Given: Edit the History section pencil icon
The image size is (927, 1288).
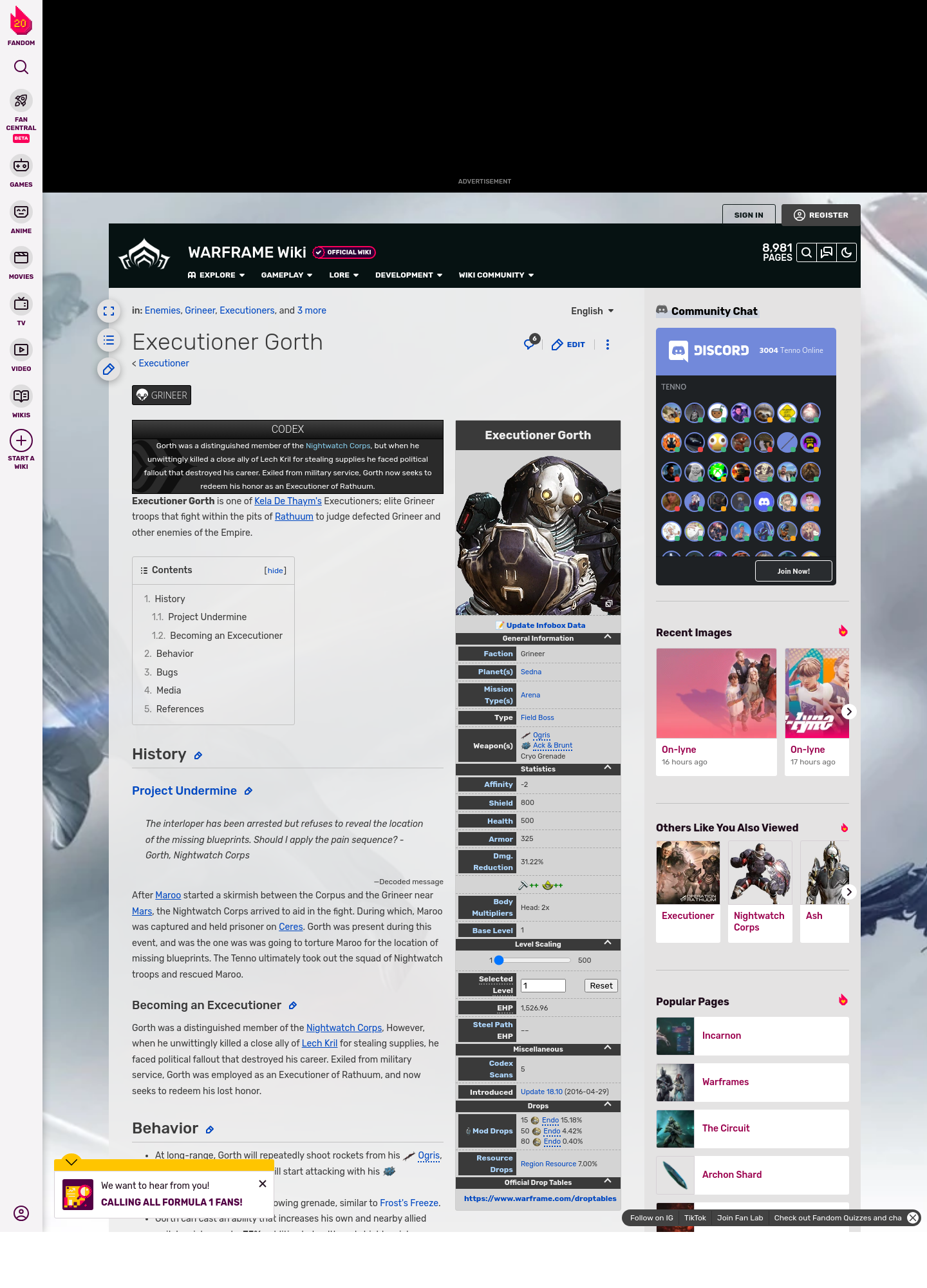Looking at the screenshot, I should (198, 755).
